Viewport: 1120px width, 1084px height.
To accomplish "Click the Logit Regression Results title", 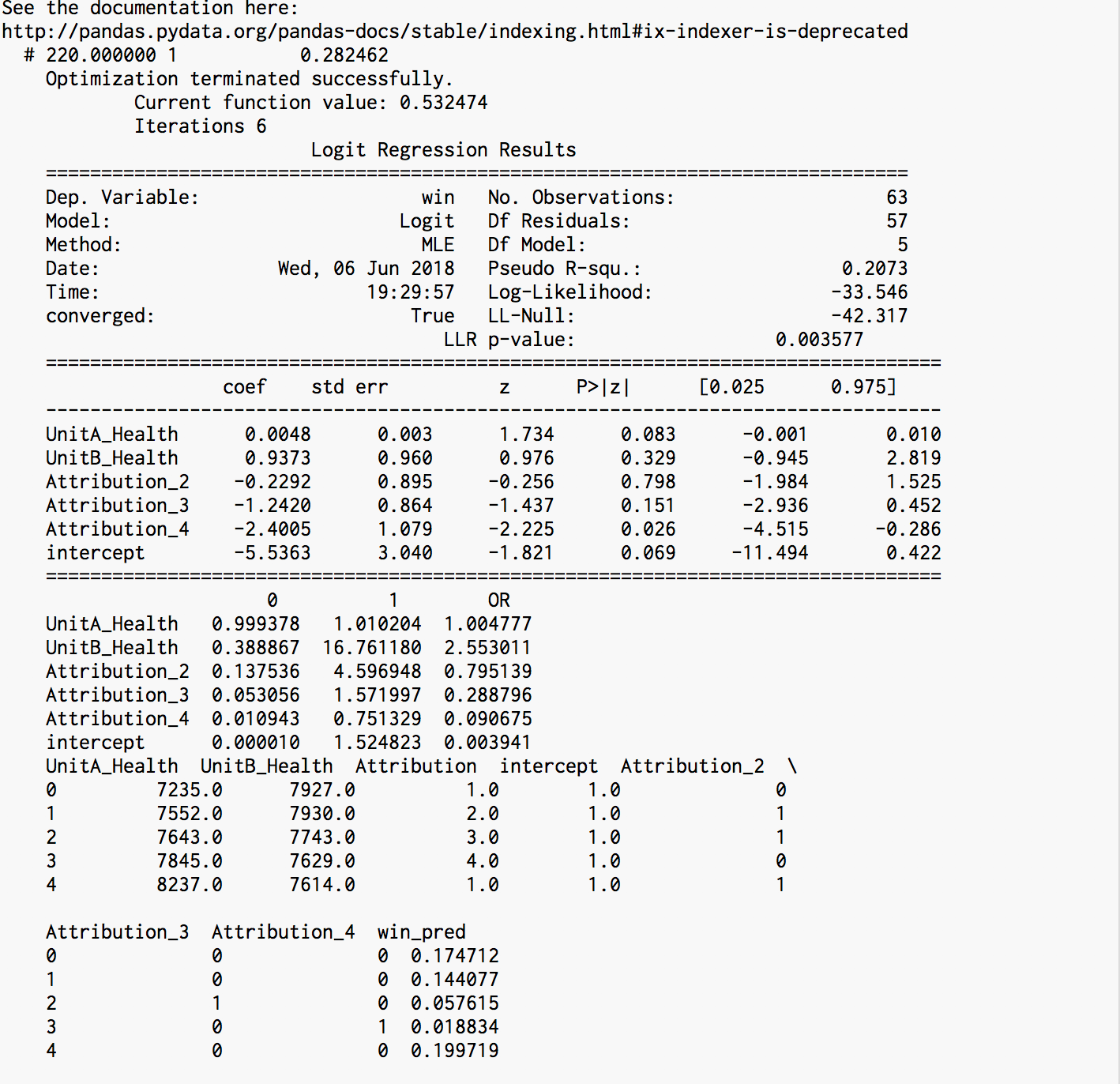I will point(444,149).
